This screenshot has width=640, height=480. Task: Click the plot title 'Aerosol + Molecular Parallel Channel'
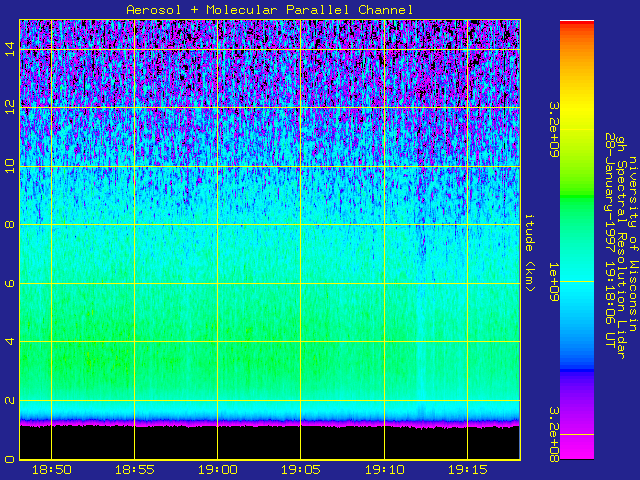[270, 10]
